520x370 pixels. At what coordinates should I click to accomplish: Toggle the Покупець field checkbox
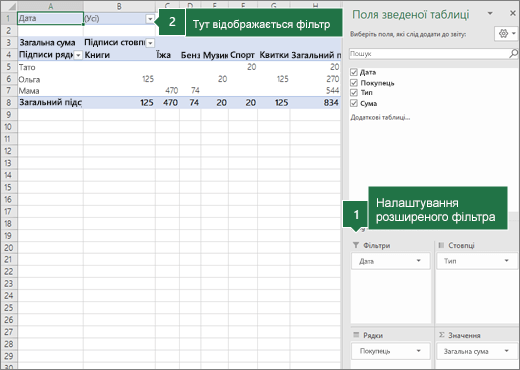[x=354, y=83]
